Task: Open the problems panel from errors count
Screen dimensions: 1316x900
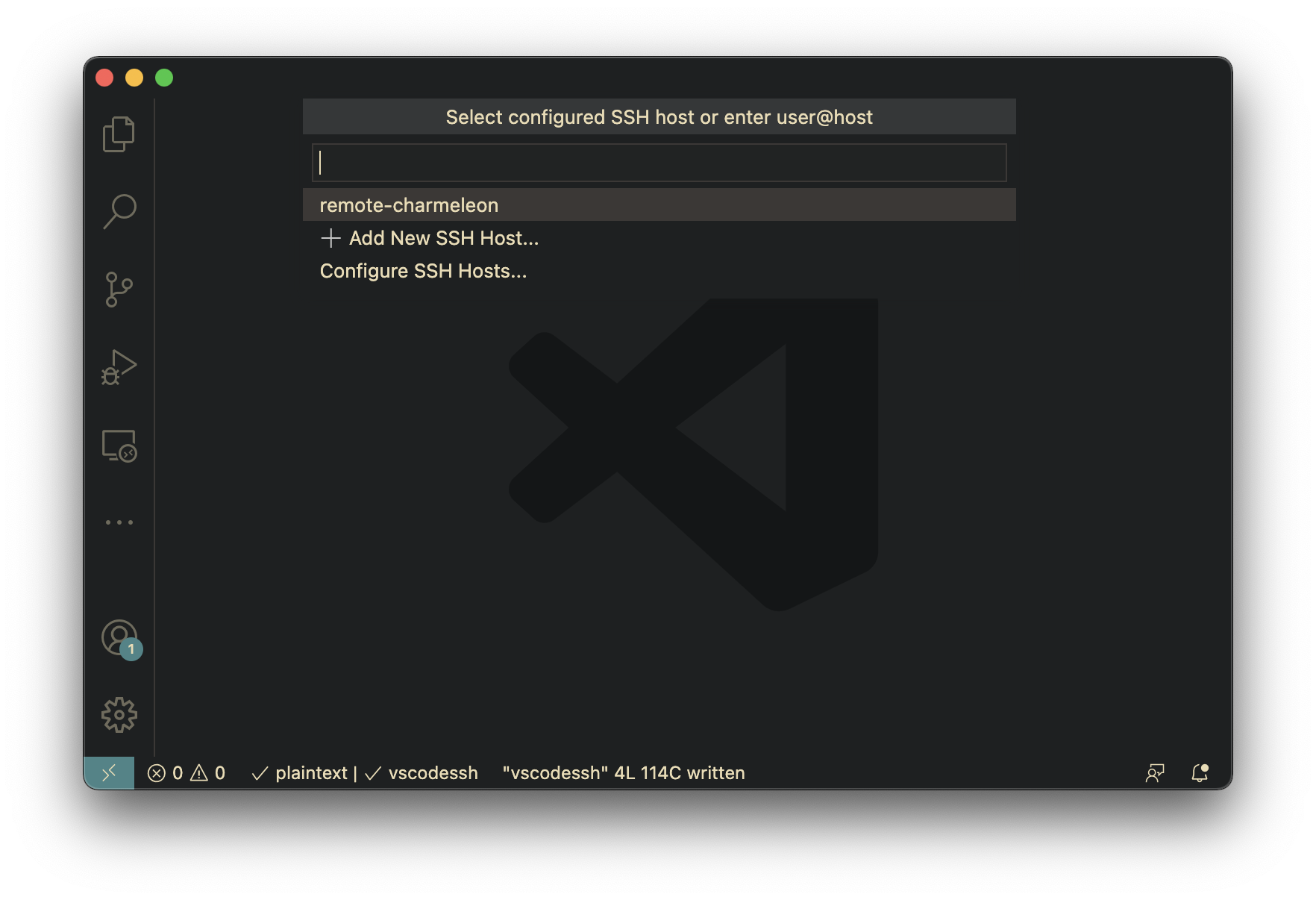Action: pyautogui.click(x=166, y=773)
